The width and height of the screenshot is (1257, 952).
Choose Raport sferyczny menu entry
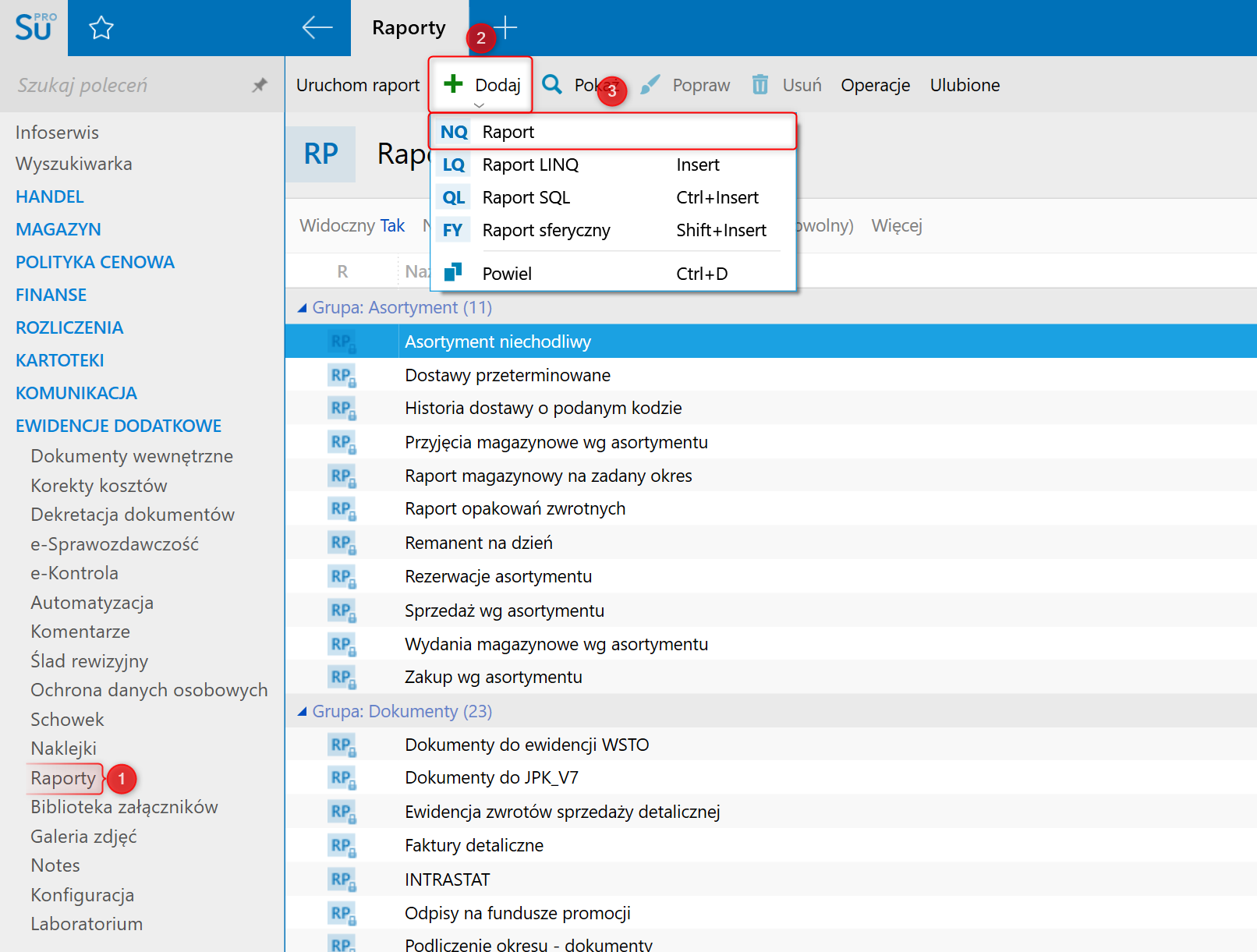point(546,230)
